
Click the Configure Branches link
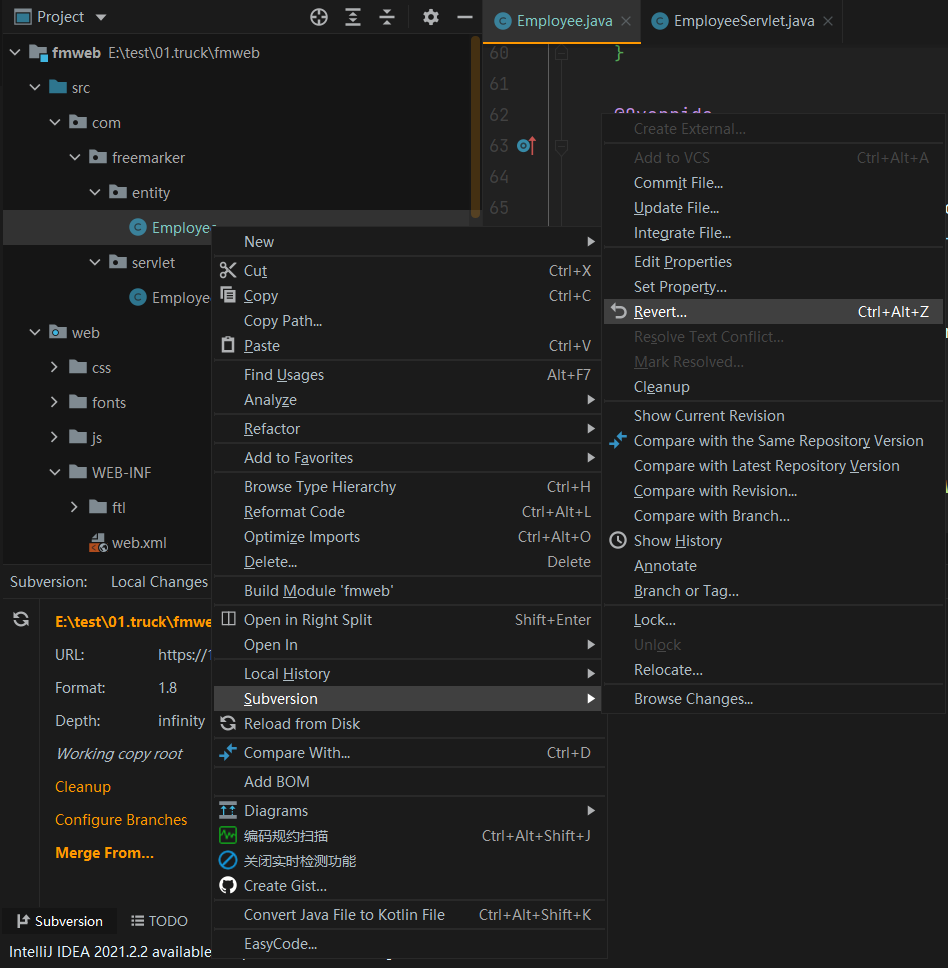tap(121, 819)
